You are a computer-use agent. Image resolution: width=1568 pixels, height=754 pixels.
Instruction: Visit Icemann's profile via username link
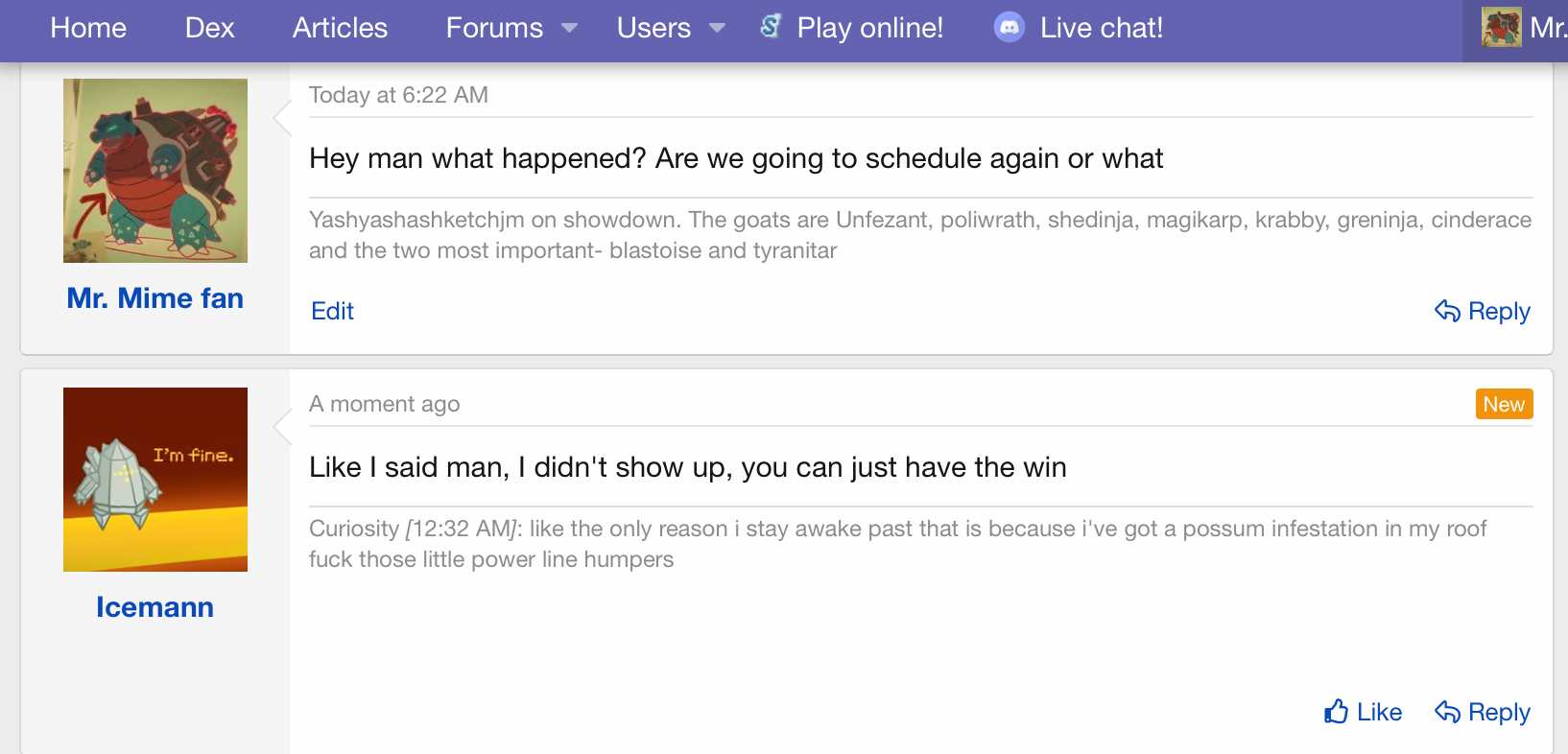[x=154, y=607]
